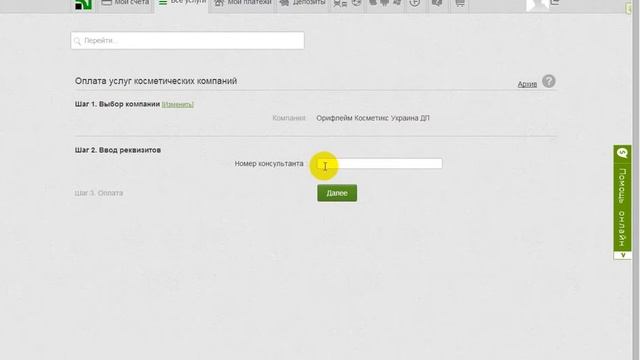Image resolution: width=640 pixels, height=360 pixels.
Task: Click the Шаг 3. Оплата step label
Action: (99, 193)
